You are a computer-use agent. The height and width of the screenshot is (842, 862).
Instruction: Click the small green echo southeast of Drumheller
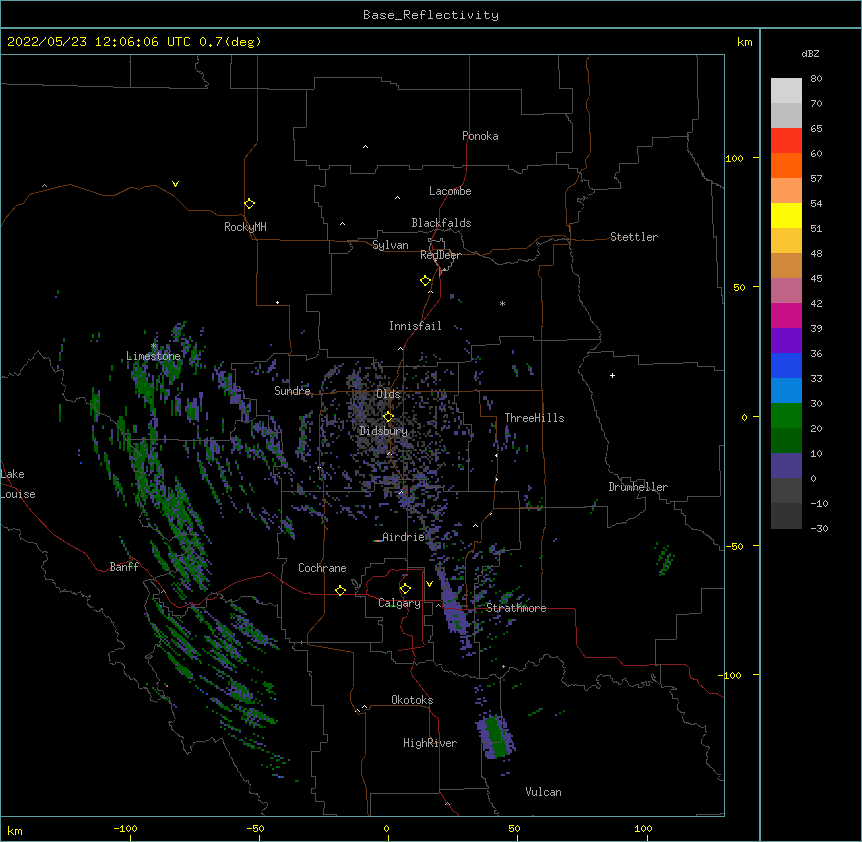point(664,559)
